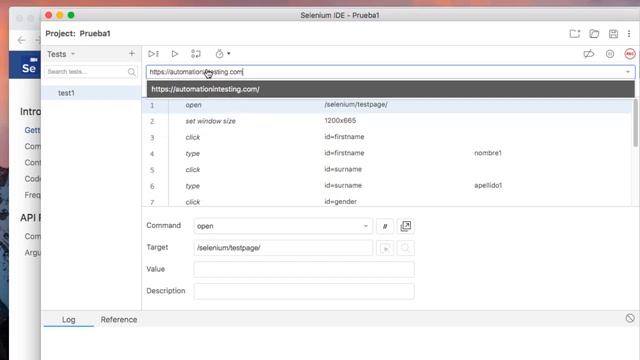
Task: Switch to the Log tab
Action: tap(69, 320)
